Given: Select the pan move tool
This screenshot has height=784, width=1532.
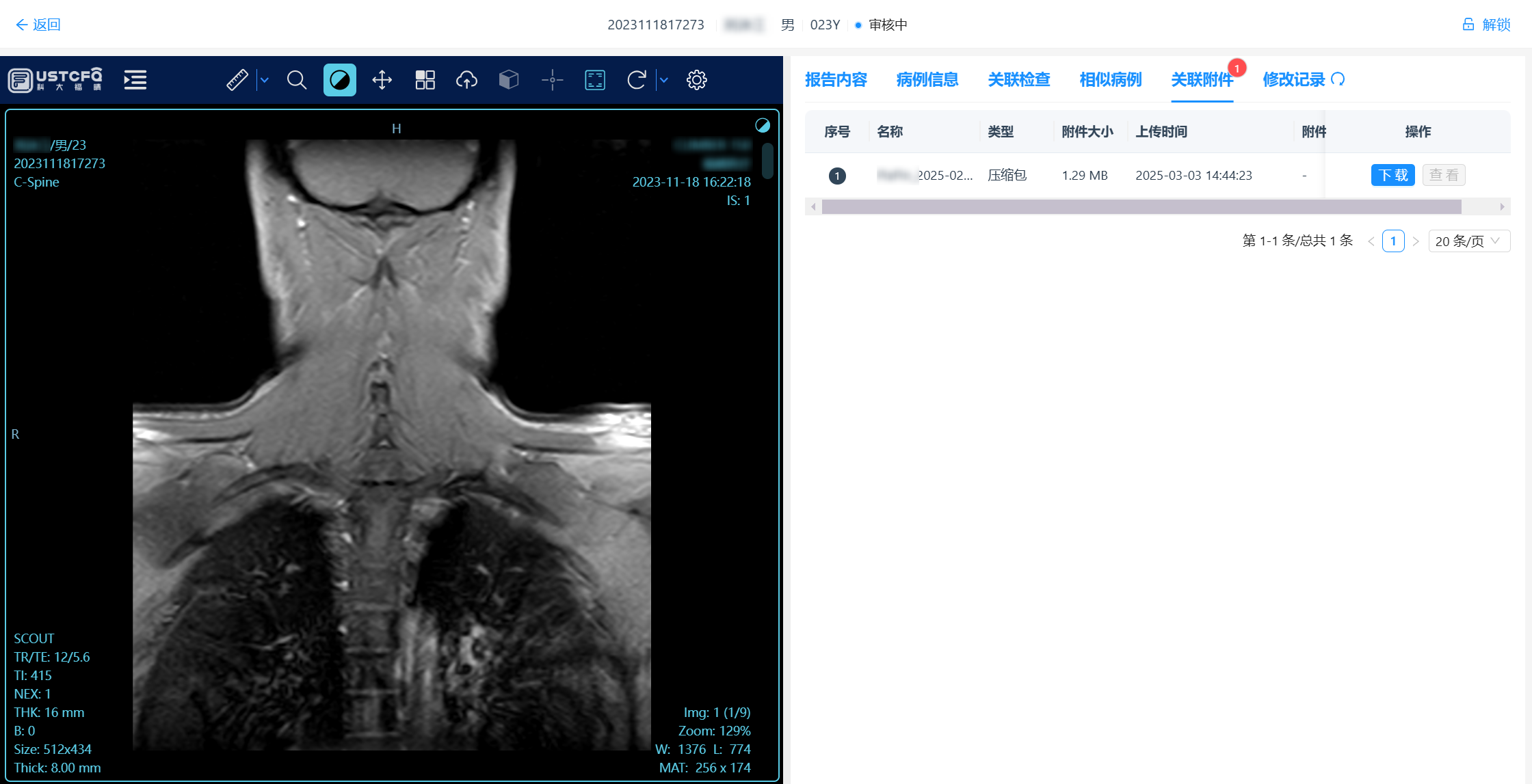Looking at the screenshot, I should [382, 80].
